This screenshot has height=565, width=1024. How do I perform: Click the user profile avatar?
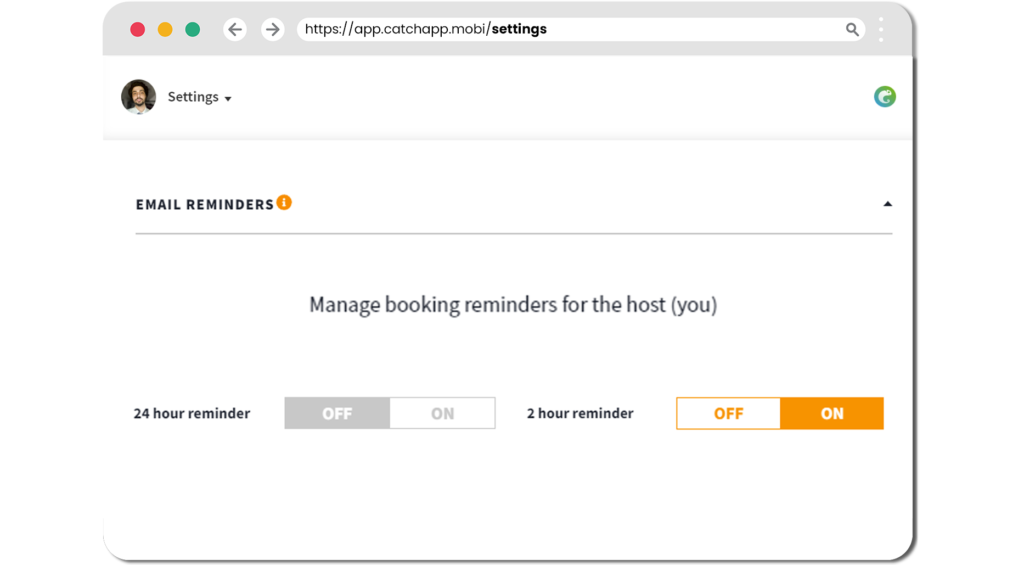coord(138,97)
